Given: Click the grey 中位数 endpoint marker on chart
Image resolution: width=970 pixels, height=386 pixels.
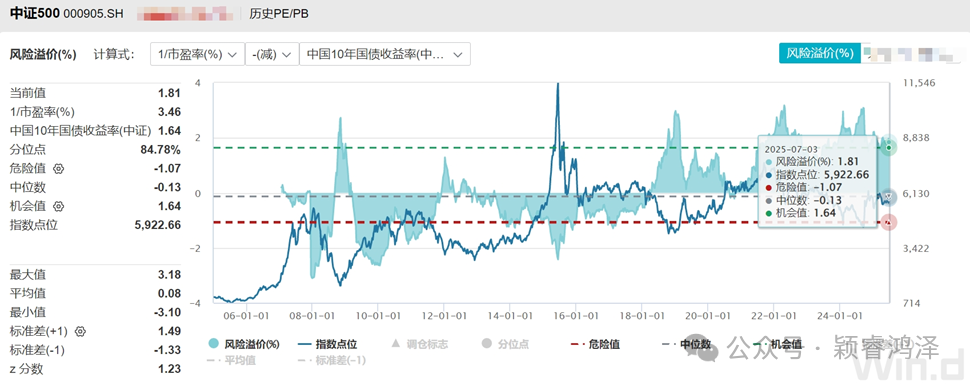Looking at the screenshot, I should [889, 197].
